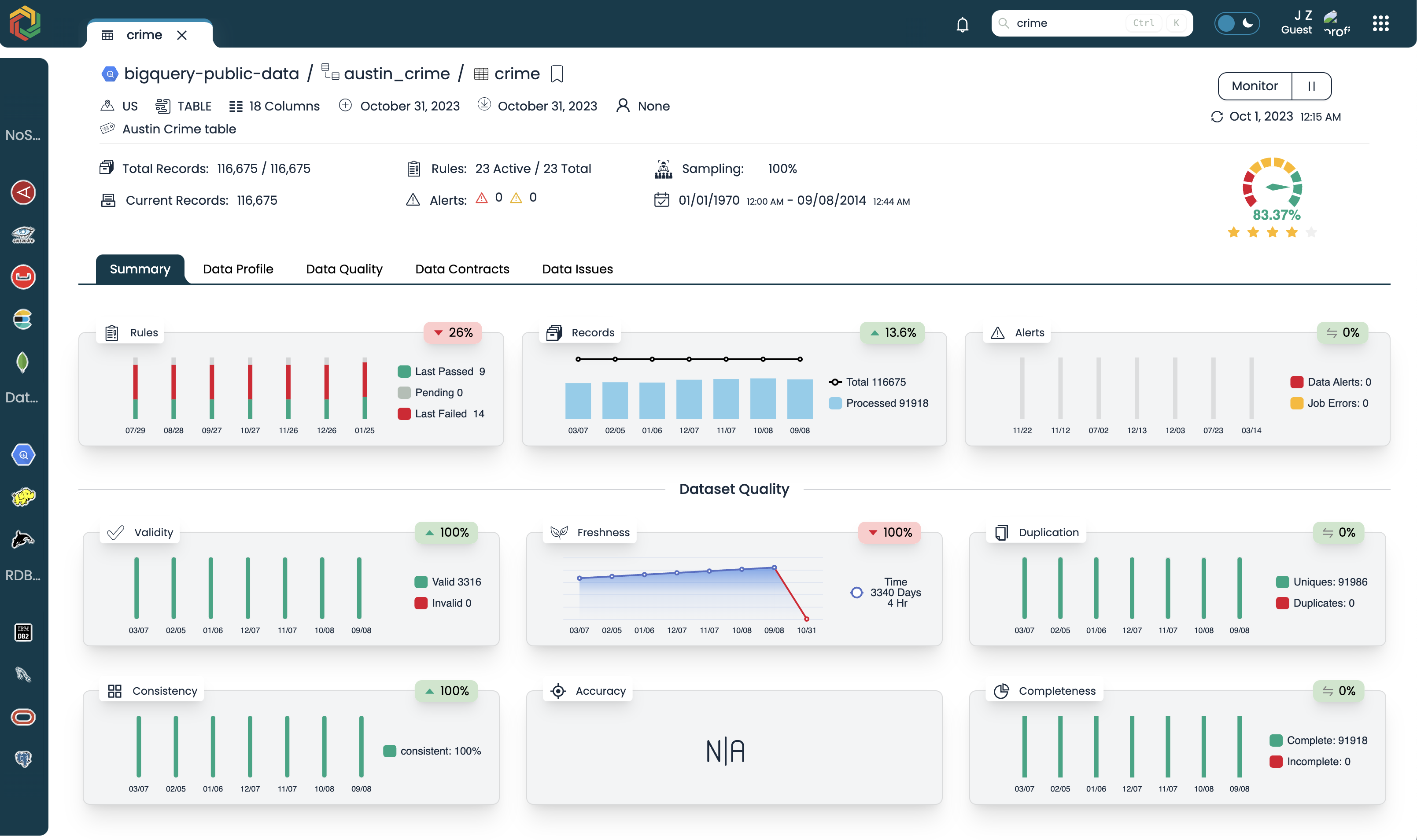Click the Rules card icon

coord(112,333)
